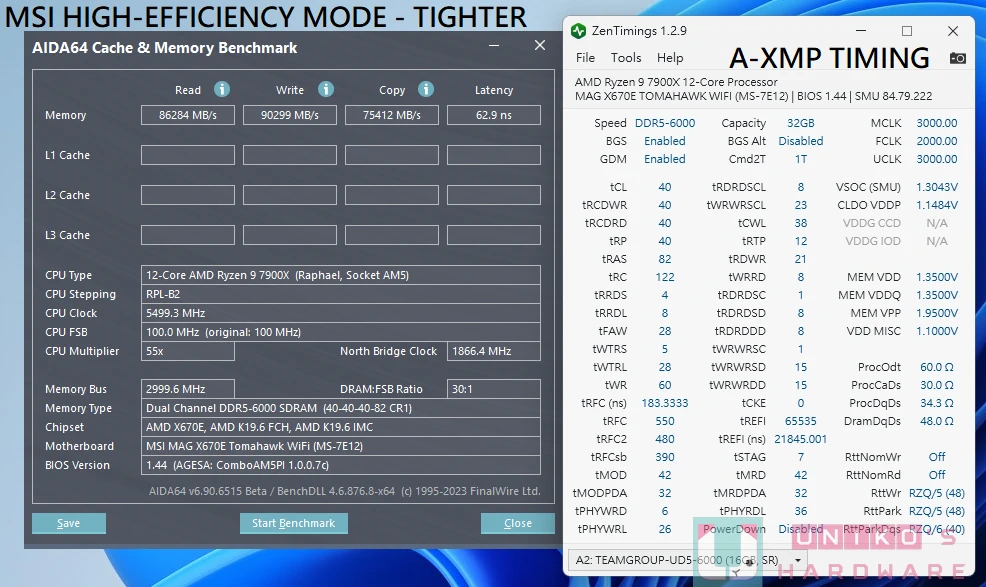Click the BIOS Version field 1.44 AGESA

[341, 464]
